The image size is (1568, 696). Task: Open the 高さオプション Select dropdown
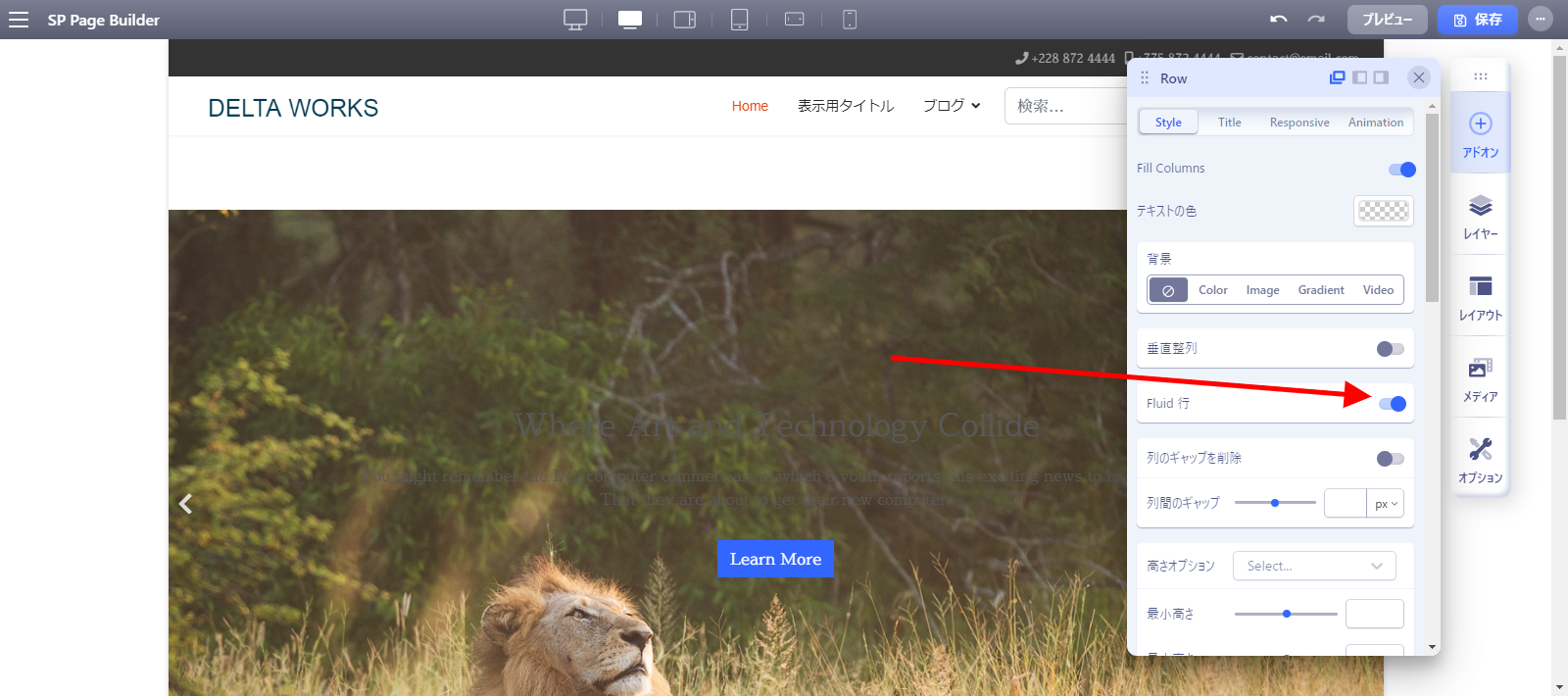click(1313, 566)
